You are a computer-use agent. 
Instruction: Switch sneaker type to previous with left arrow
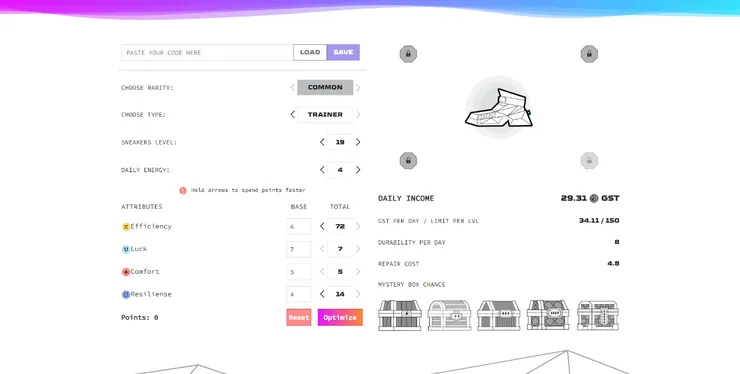[x=293, y=114]
